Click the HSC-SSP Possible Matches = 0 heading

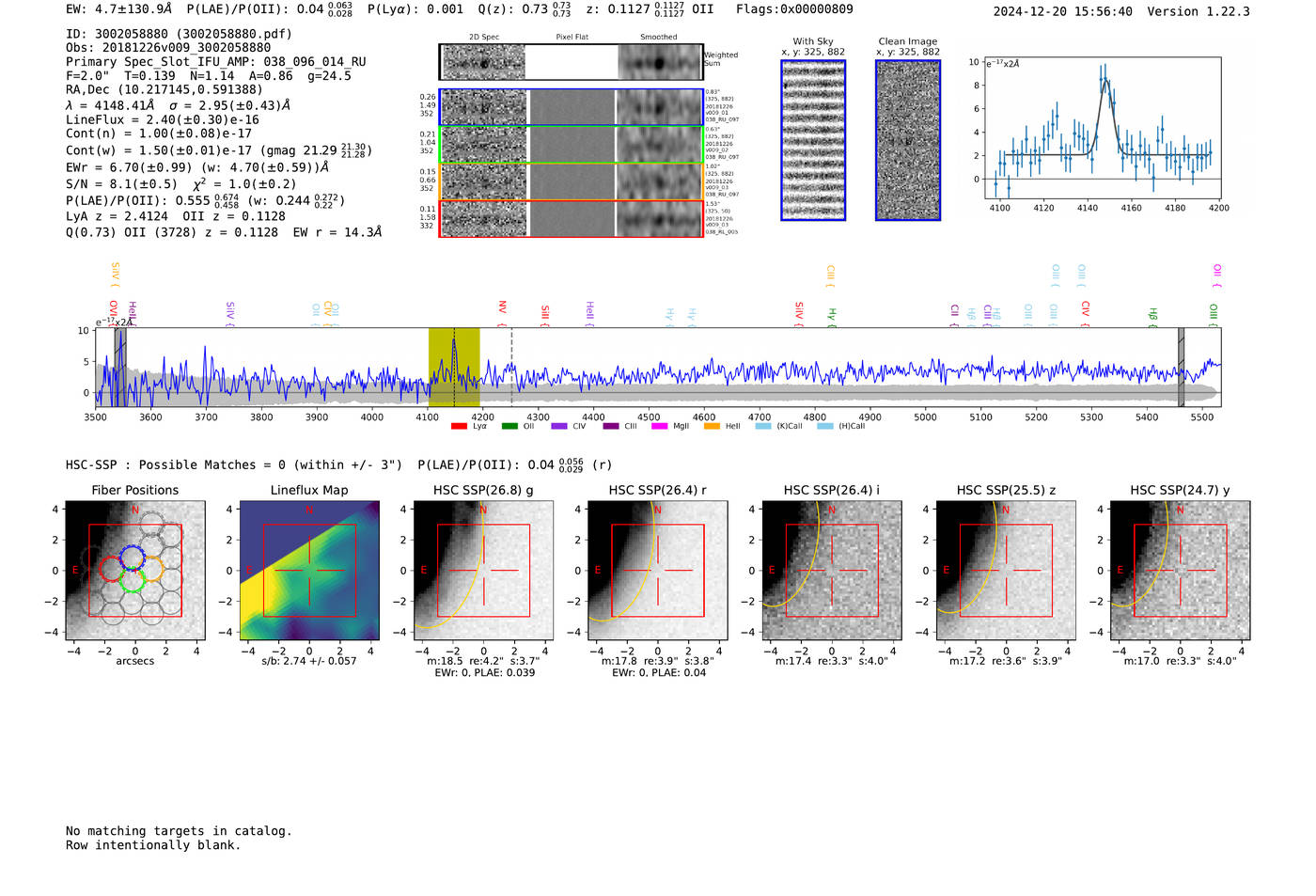tap(234, 464)
